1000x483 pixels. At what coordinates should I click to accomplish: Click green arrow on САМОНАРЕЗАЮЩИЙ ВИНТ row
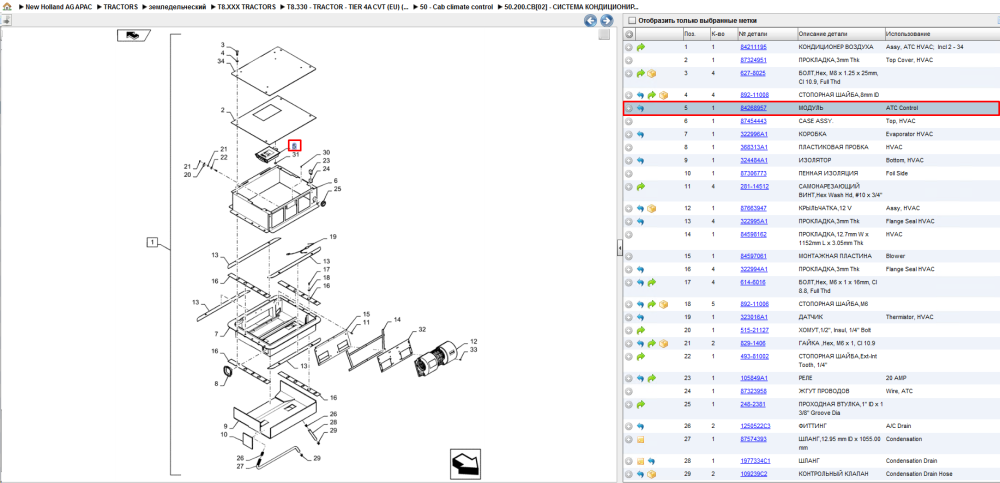641,186
